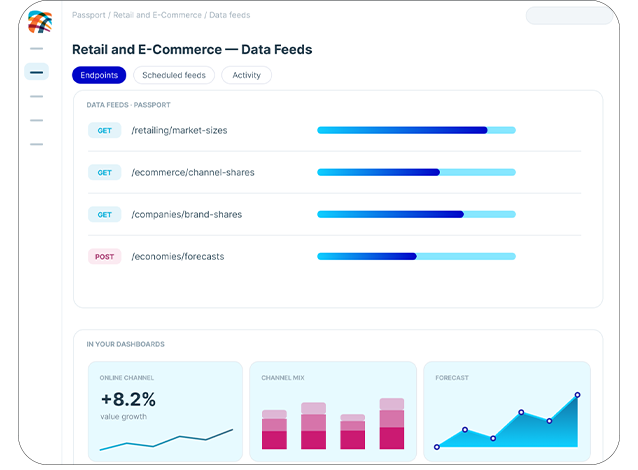Click progress bar for /economies/forecasts
Image resolution: width=638 pixels, height=470 pixels.
pos(416,256)
